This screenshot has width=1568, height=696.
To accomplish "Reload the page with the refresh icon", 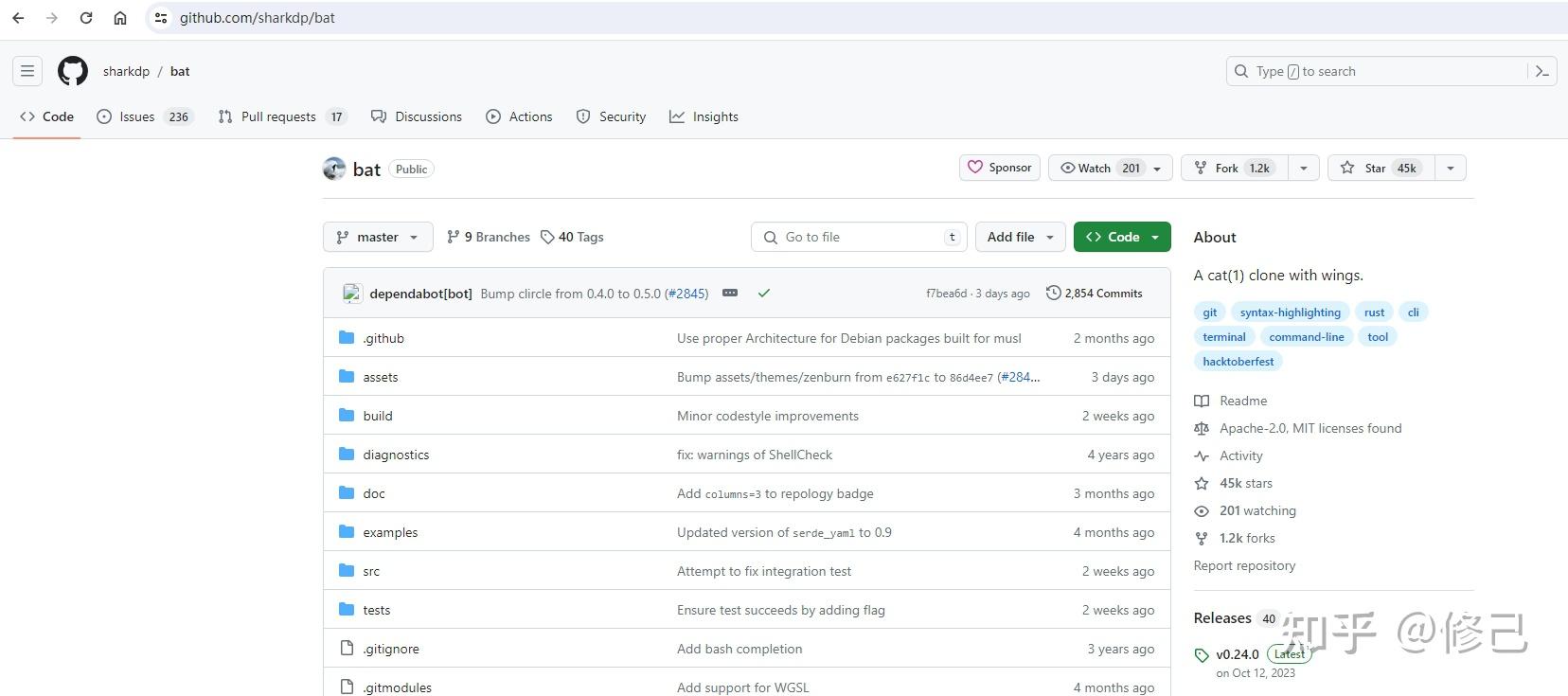I will 86,18.
